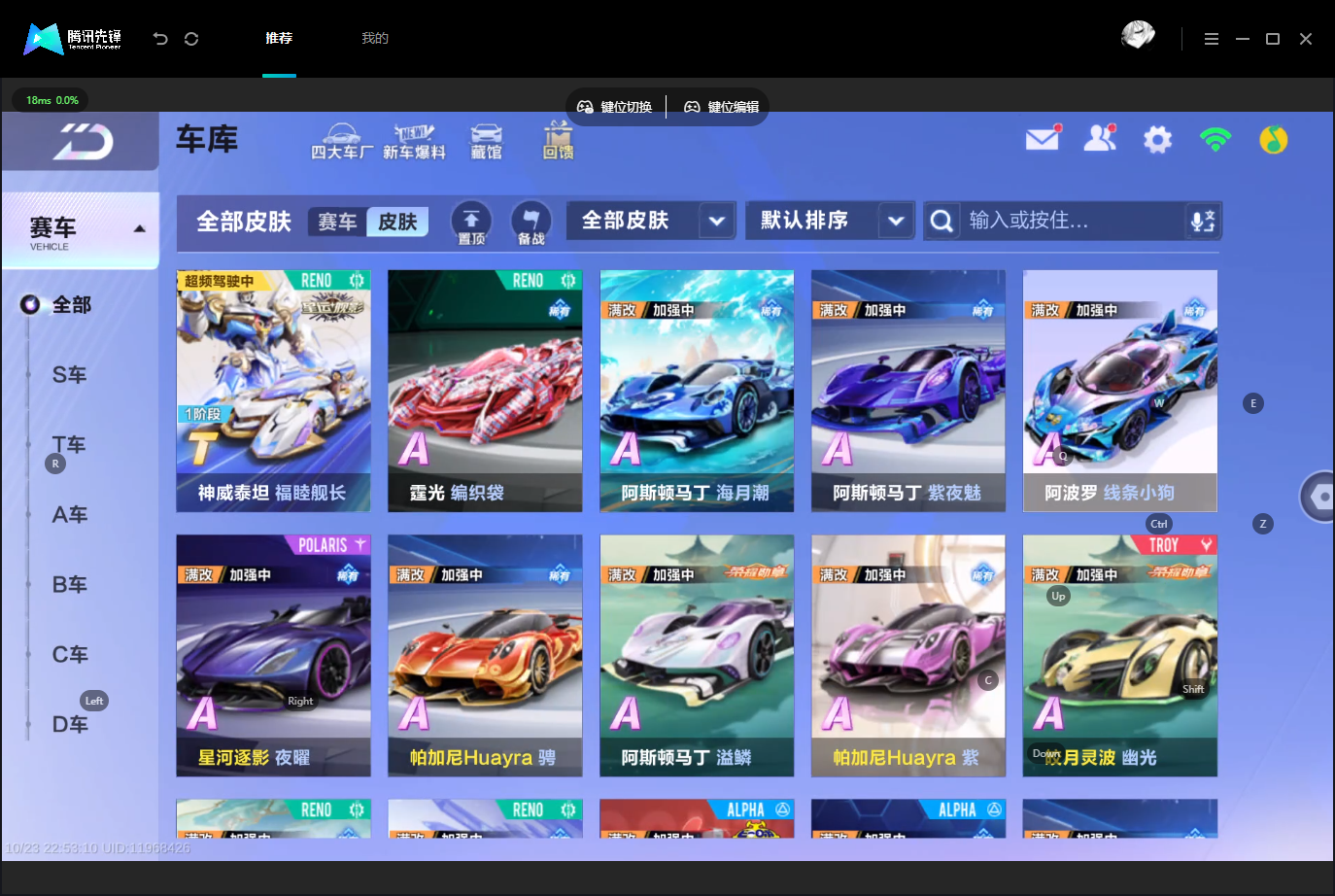Click the 置顶 pin-to-top button

471,223
